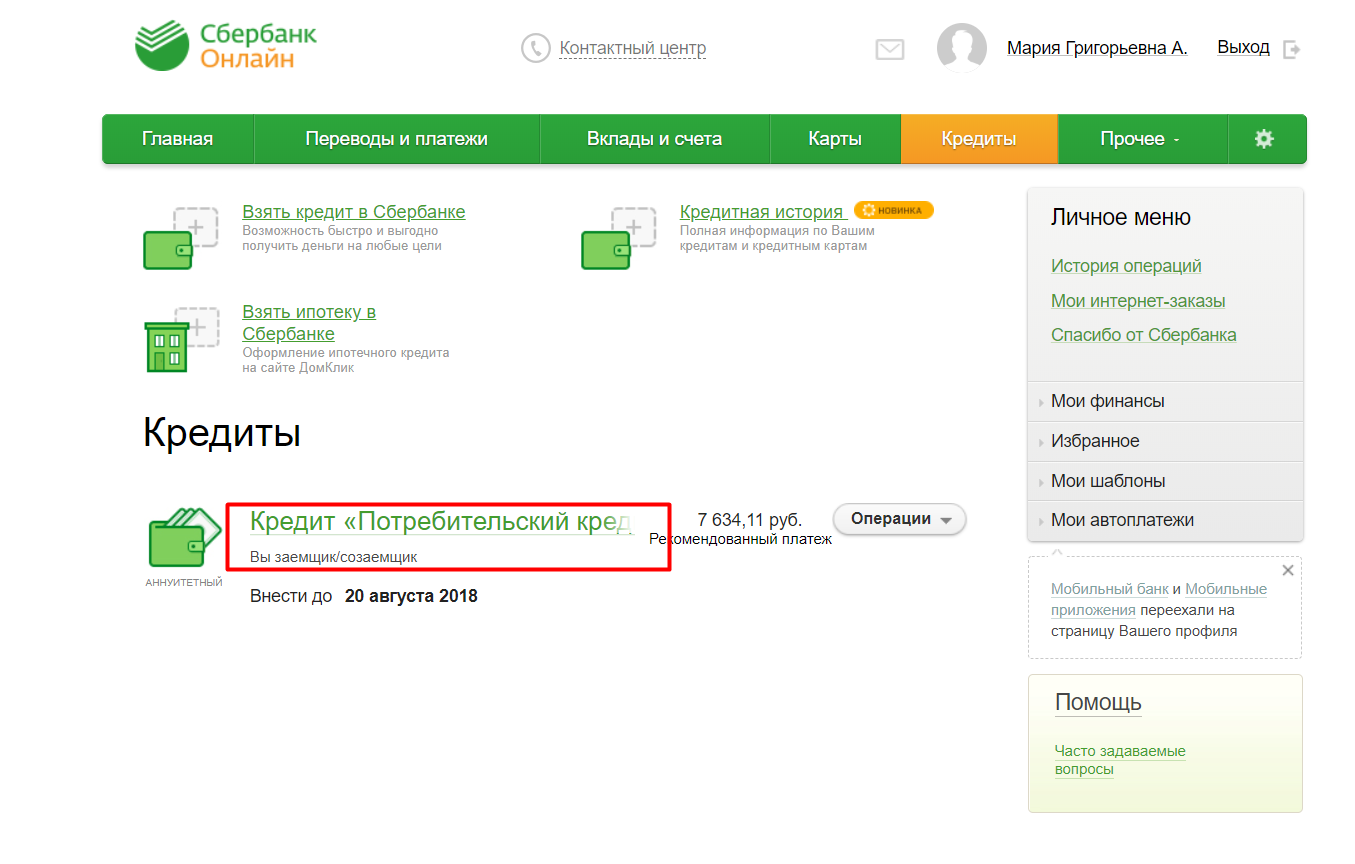Click the Личное меню heading
This screenshot has height=864, width=1355.
[x=1121, y=217]
